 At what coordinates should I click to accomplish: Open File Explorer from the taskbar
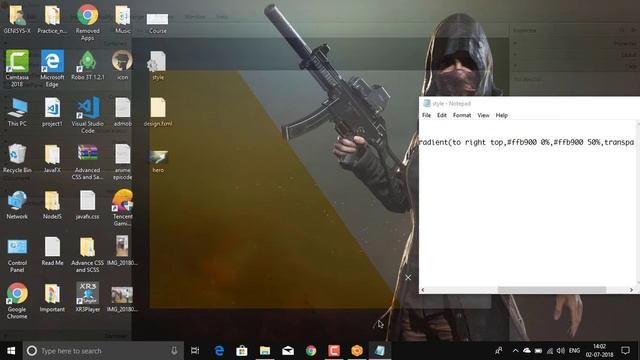[x=265, y=351]
